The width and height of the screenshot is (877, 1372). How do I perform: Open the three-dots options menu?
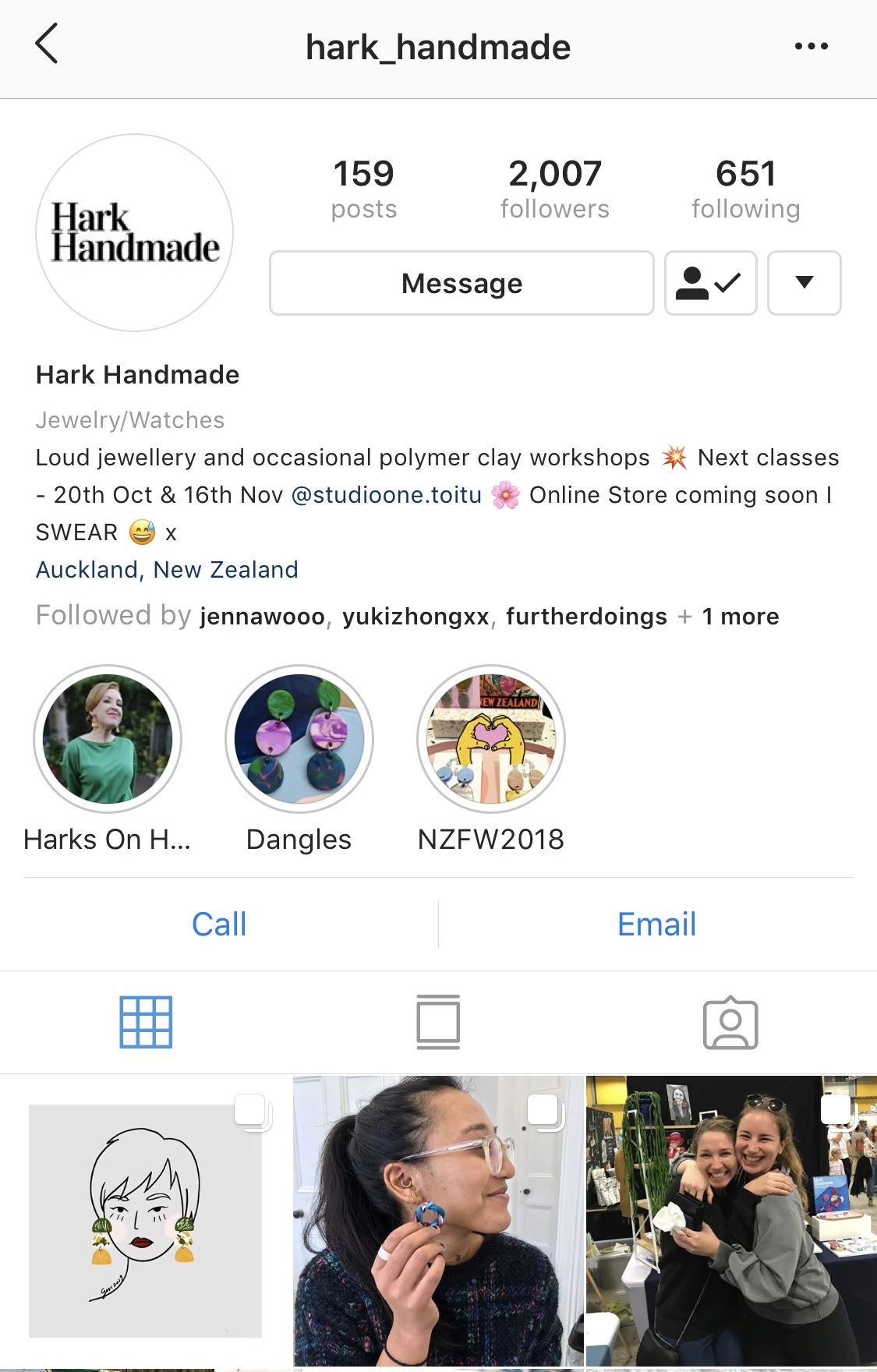click(811, 47)
